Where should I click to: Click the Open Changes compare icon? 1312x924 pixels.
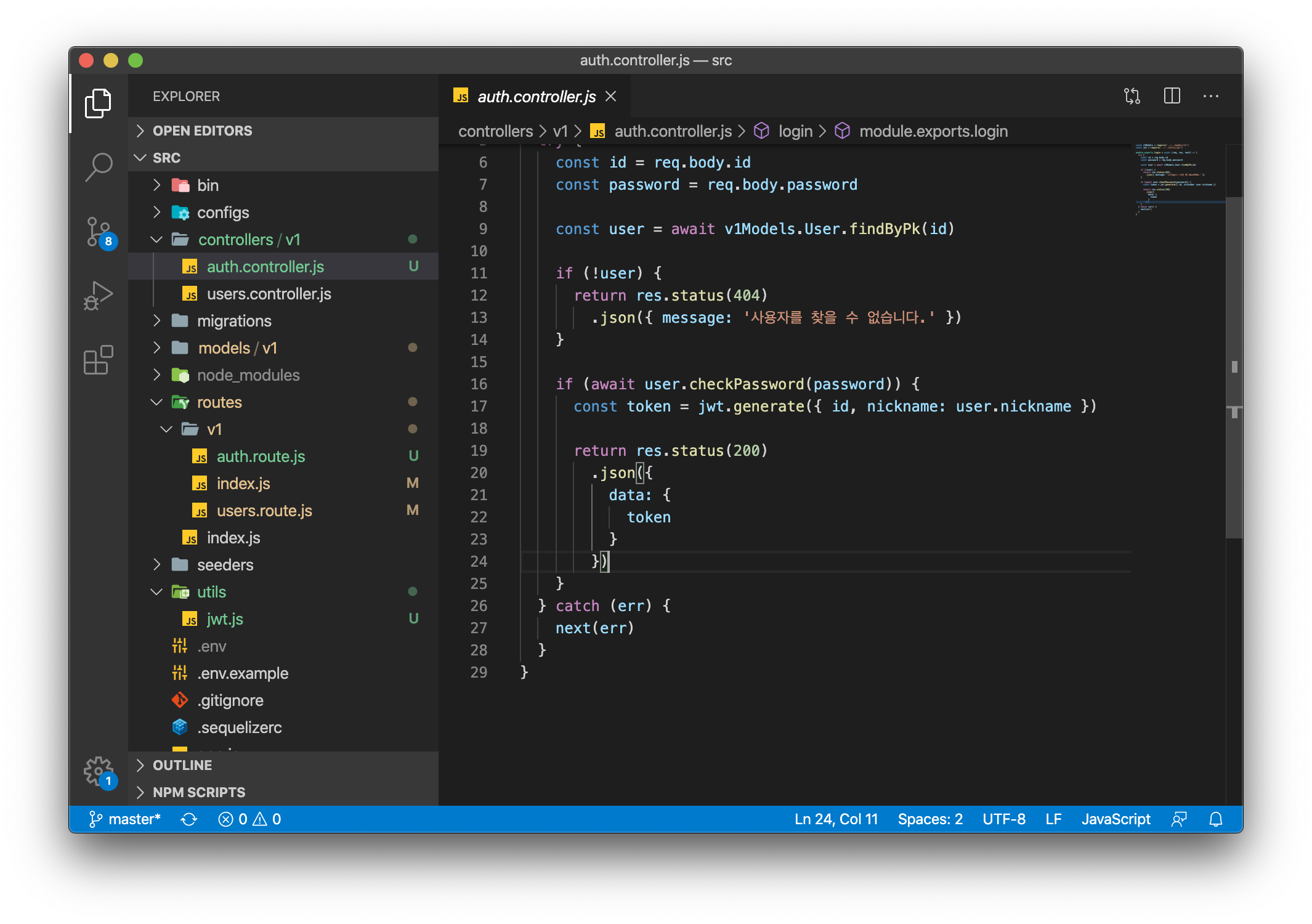[1132, 96]
